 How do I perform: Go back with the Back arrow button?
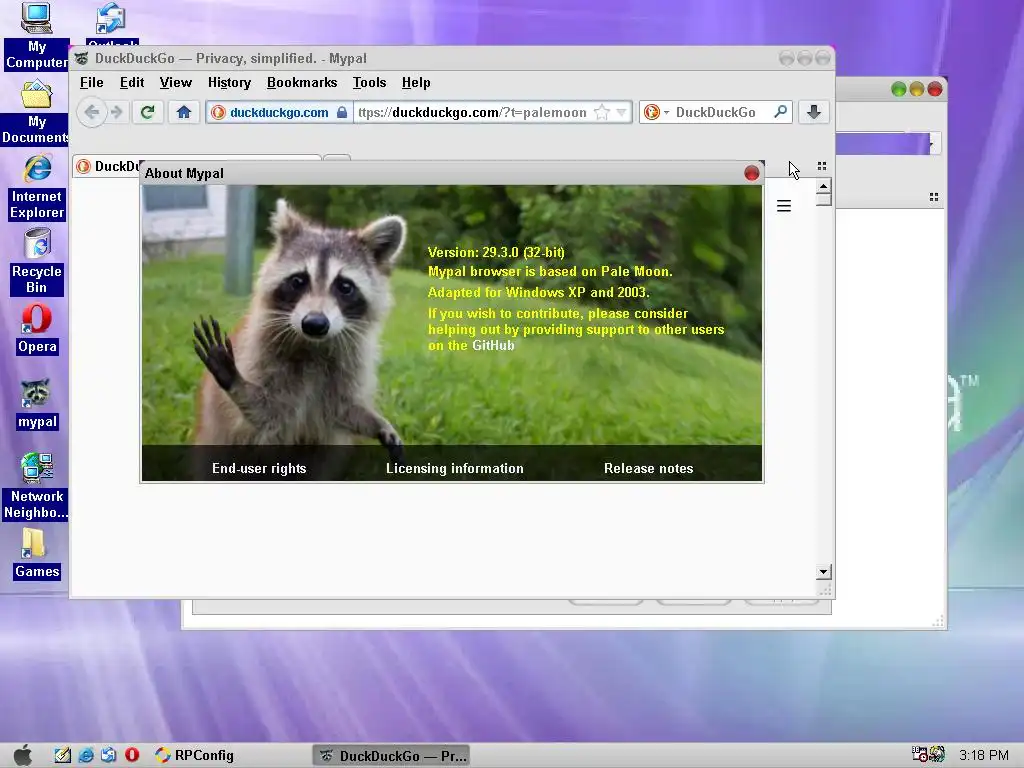click(x=92, y=112)
